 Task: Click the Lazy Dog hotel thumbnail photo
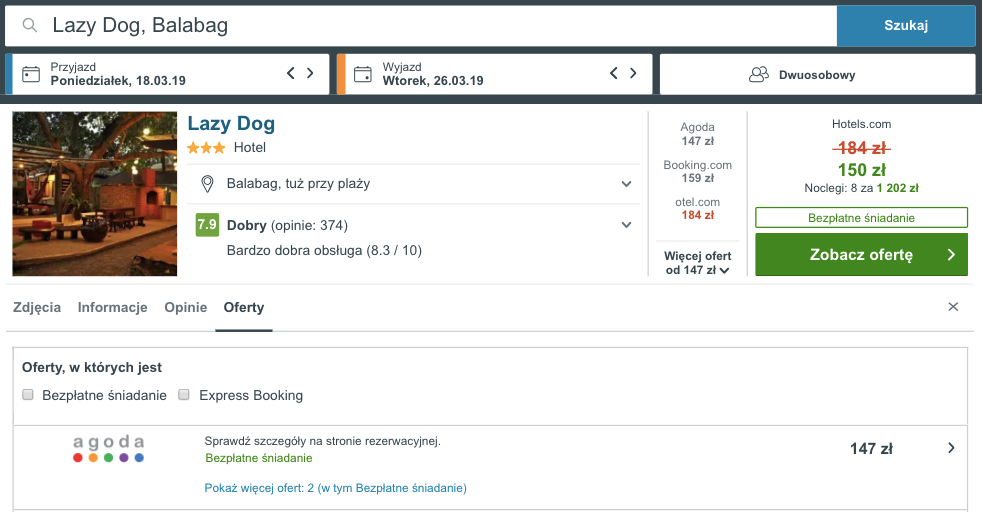pyautogui.click(x=95, y=194)
